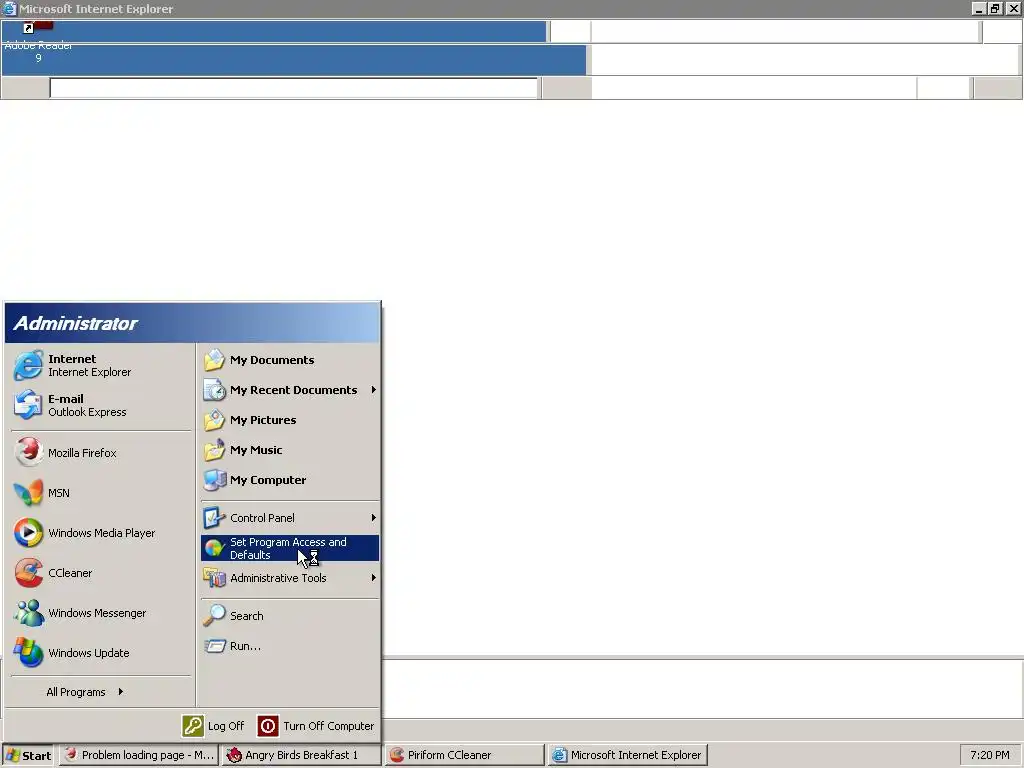Screen dimensions: 1024x768
Task: Click 'MSN' menu label
Action: click(59, 493)
